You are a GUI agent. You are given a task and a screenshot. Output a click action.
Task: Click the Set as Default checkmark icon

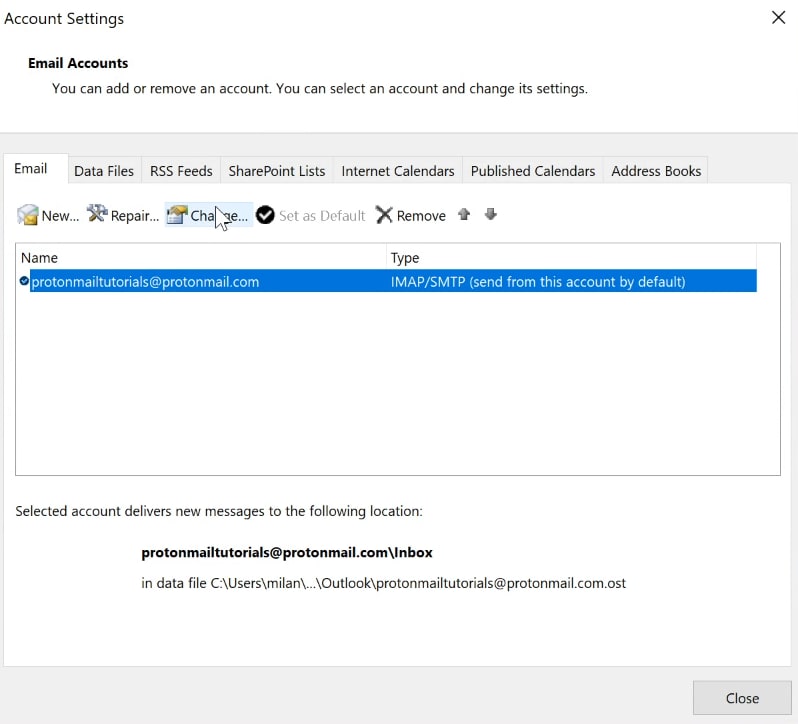[x=265, y=215]
